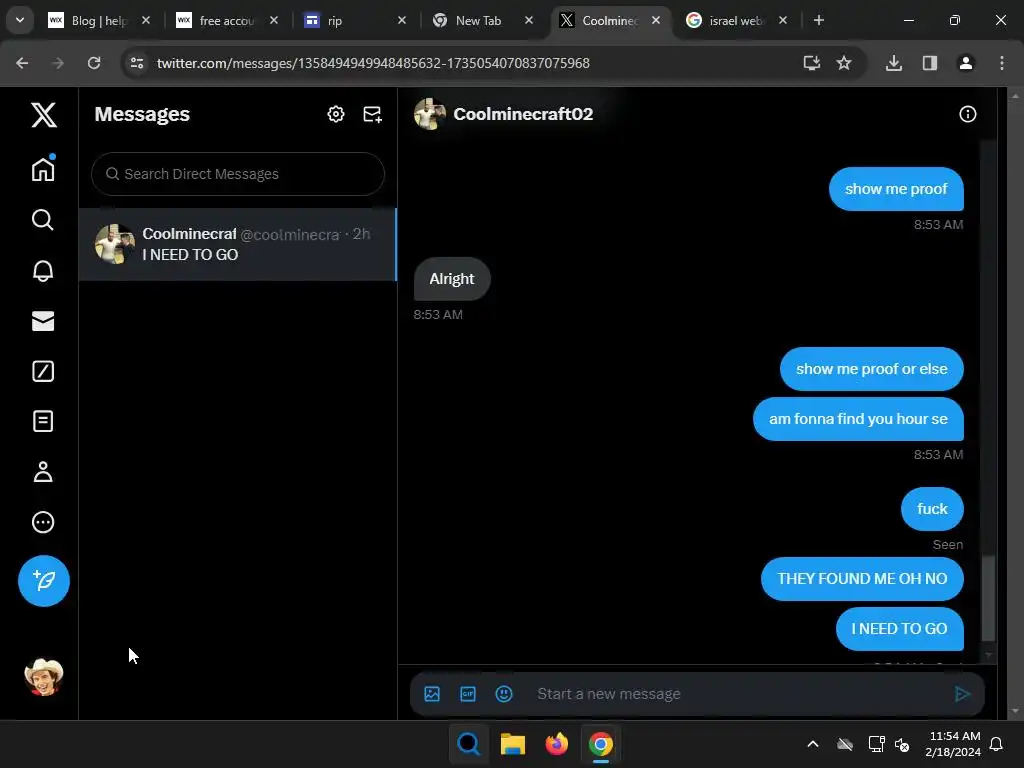Open Lists icon in the sidebar
The image size is (1024, 768).
point(43,421)
